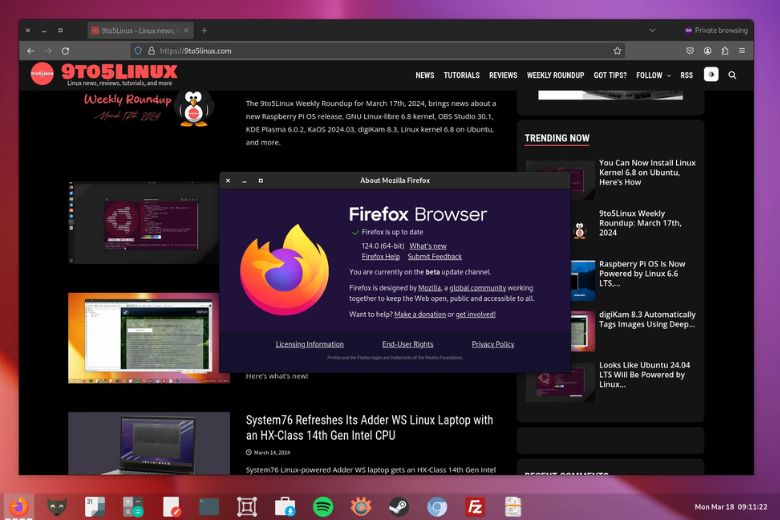Screen dimensions: 780x520
Task: Open the file archiver dock icon
Action: click(512, 507)
